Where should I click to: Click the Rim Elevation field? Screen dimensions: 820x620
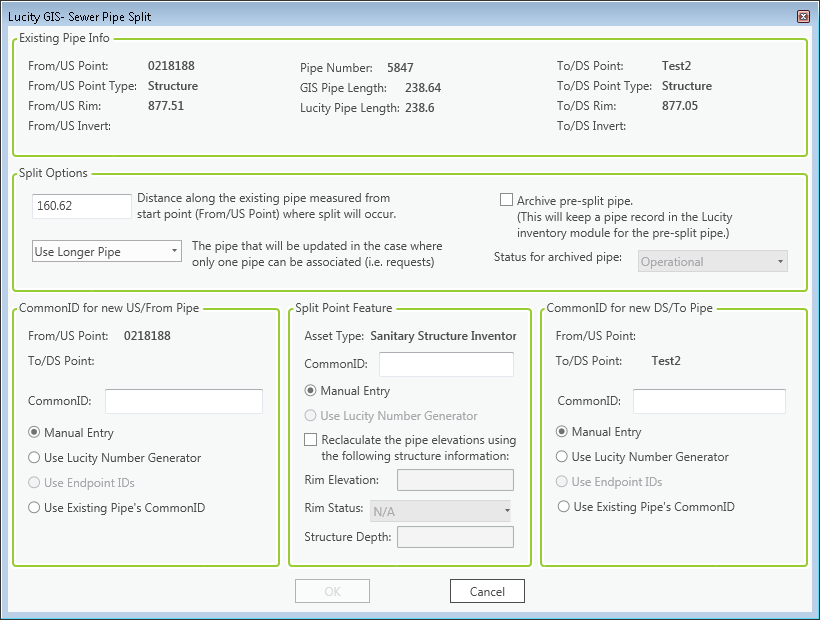tap(455, 480)
